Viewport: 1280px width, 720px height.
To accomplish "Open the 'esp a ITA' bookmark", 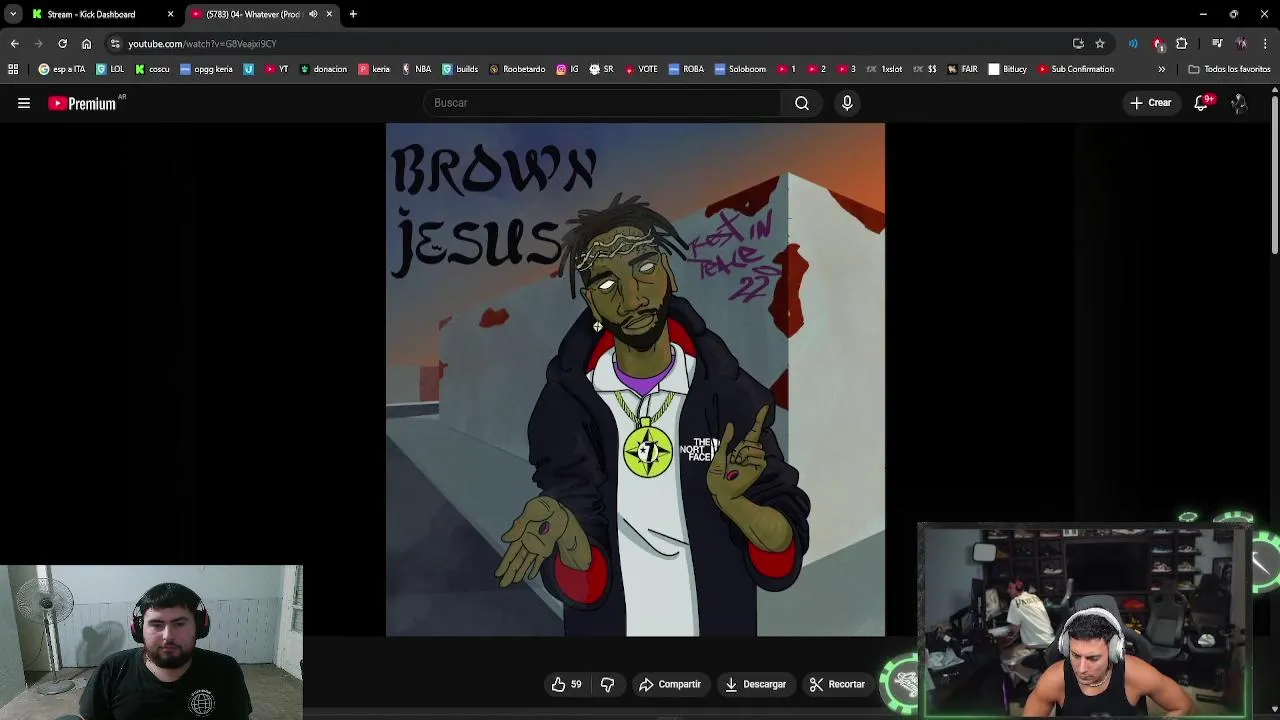I will click(62, 69).
